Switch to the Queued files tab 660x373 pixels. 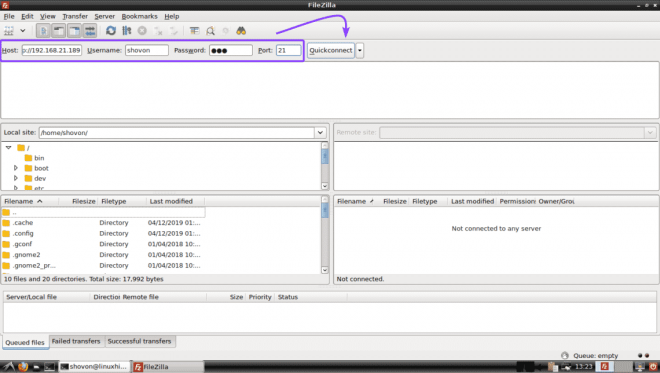point(25,342)
